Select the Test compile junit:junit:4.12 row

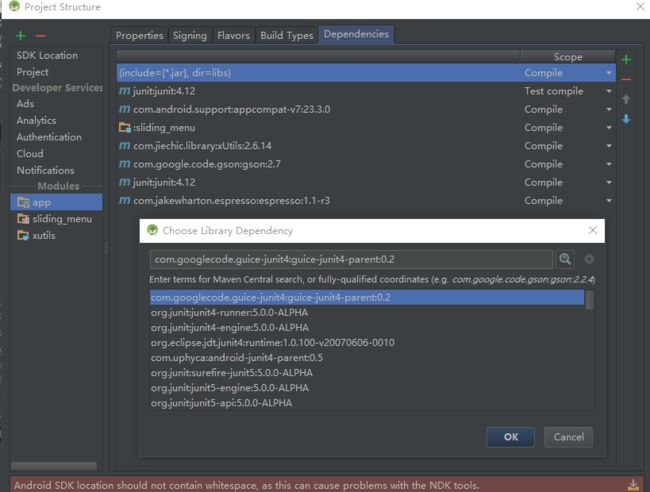click(x=366, y=91)
